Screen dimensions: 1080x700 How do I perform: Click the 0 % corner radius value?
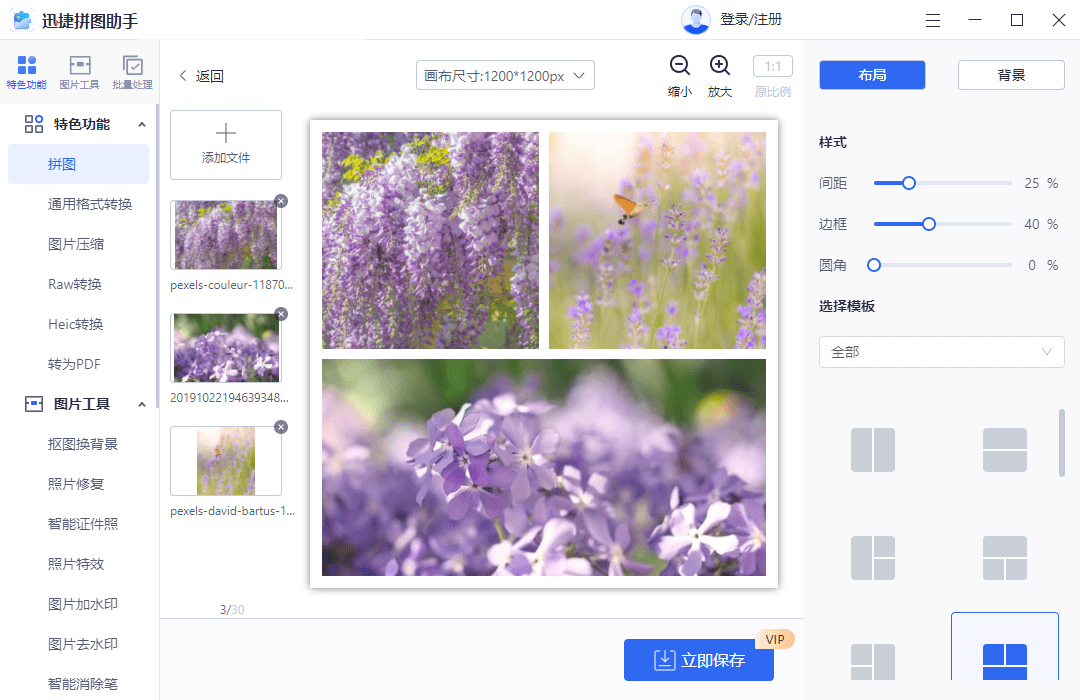pyautogui.click(x=1043, y=265)
